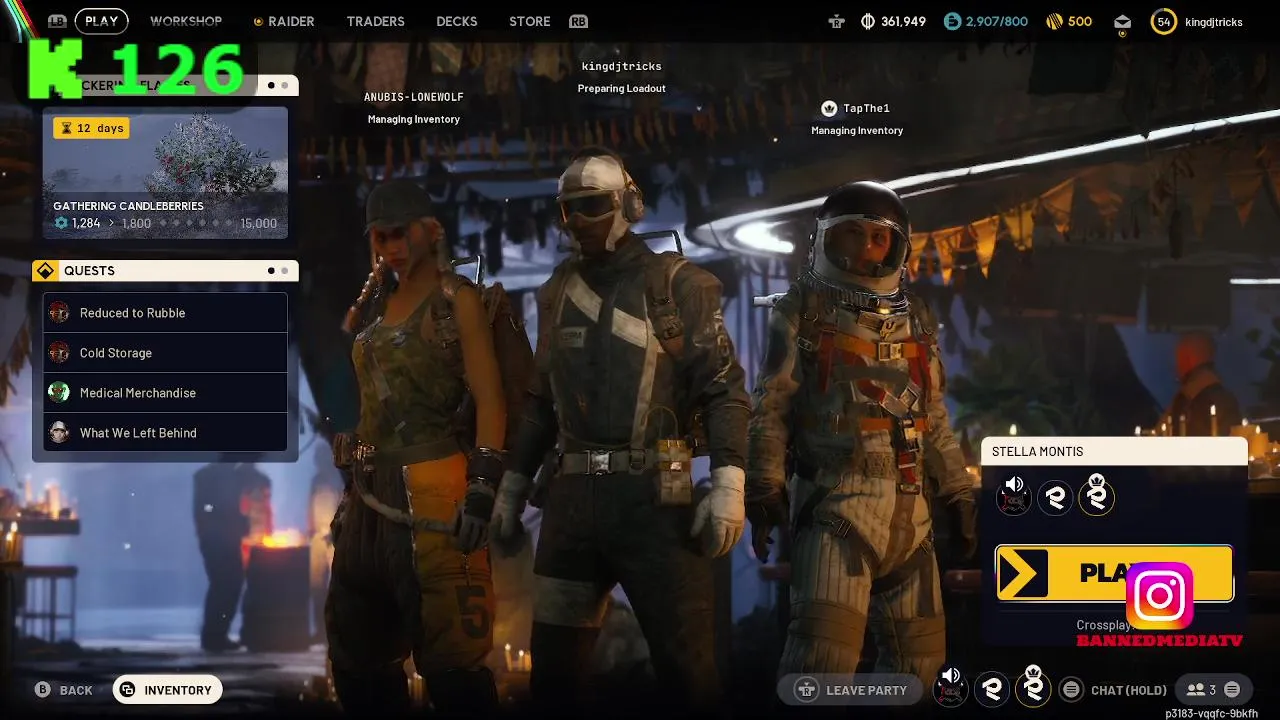
Task: Click the middle avatar in the Stella Montis panel
Action: (1055, 497)
